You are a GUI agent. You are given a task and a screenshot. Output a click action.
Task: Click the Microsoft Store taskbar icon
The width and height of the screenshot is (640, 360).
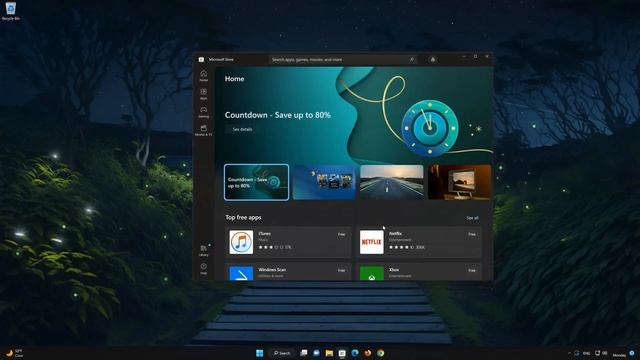342,353
